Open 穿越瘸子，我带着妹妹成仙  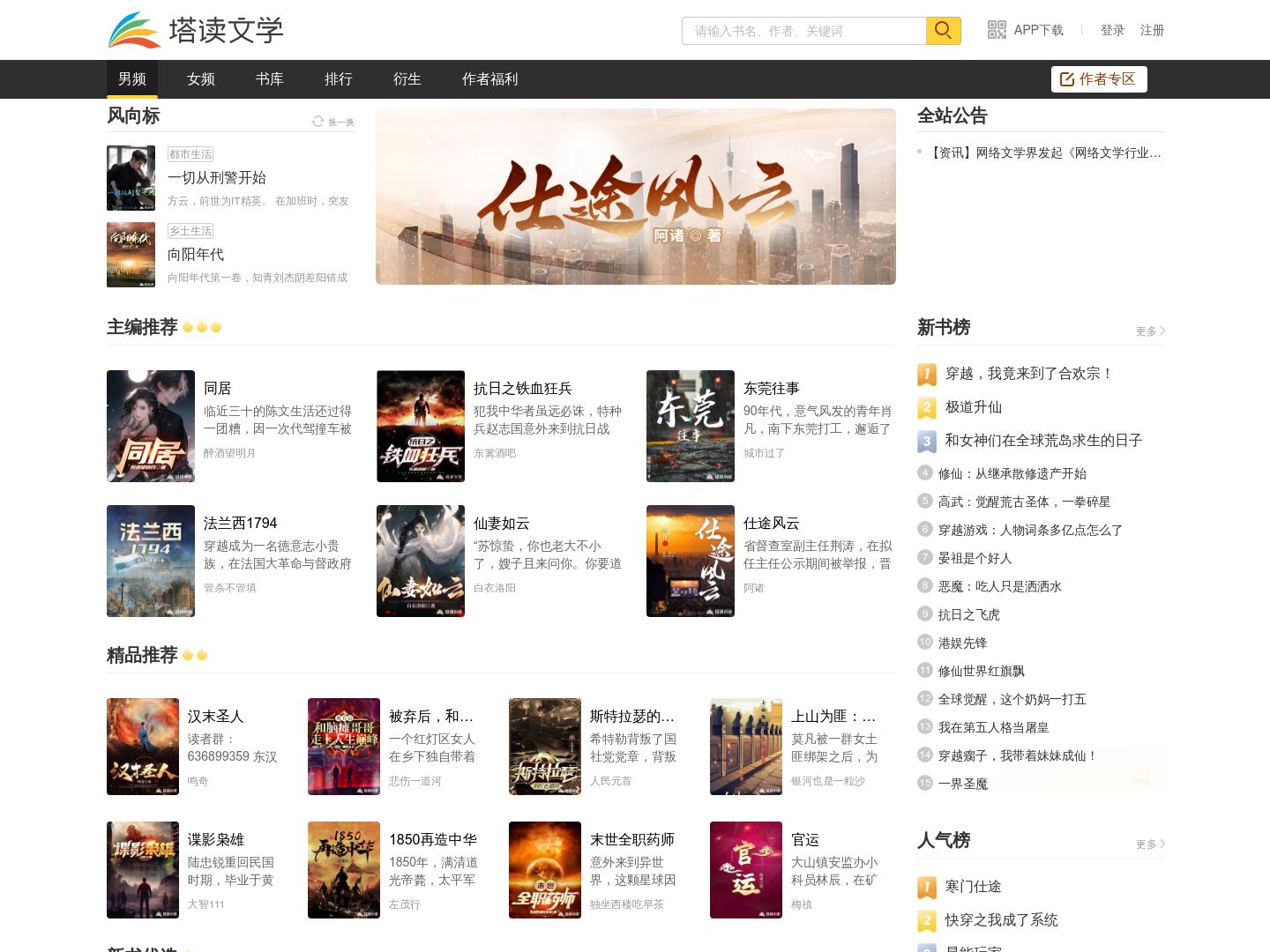(x=1018, y=755)
